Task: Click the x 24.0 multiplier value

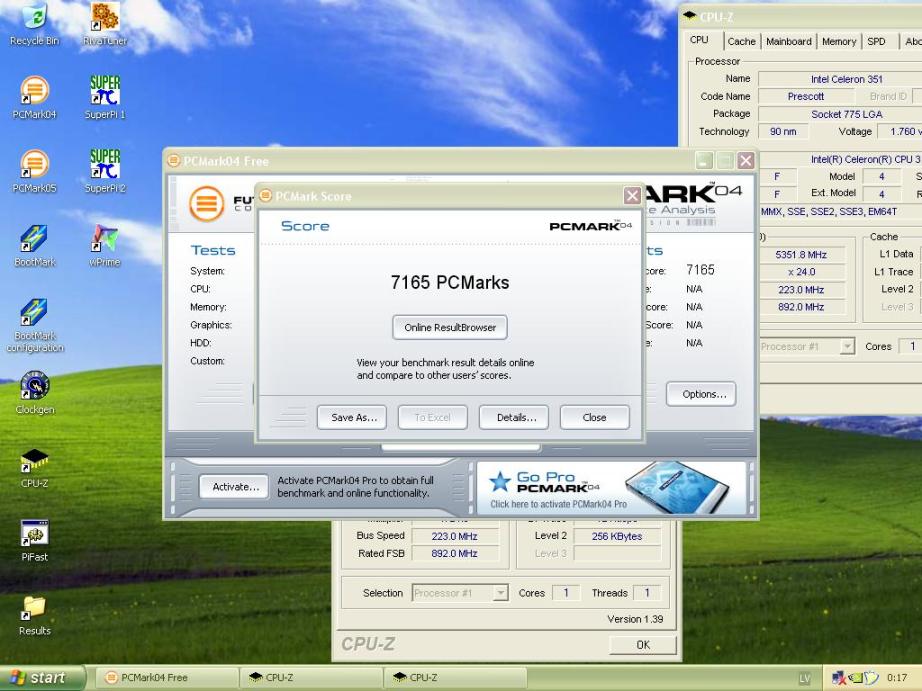Action: coord(801,272)
